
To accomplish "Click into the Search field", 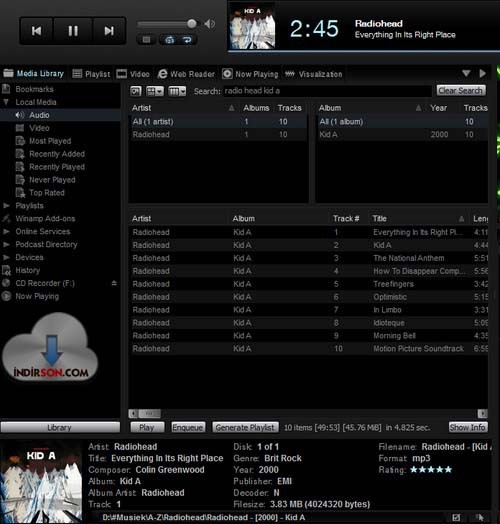I will [x=328, y=91].
